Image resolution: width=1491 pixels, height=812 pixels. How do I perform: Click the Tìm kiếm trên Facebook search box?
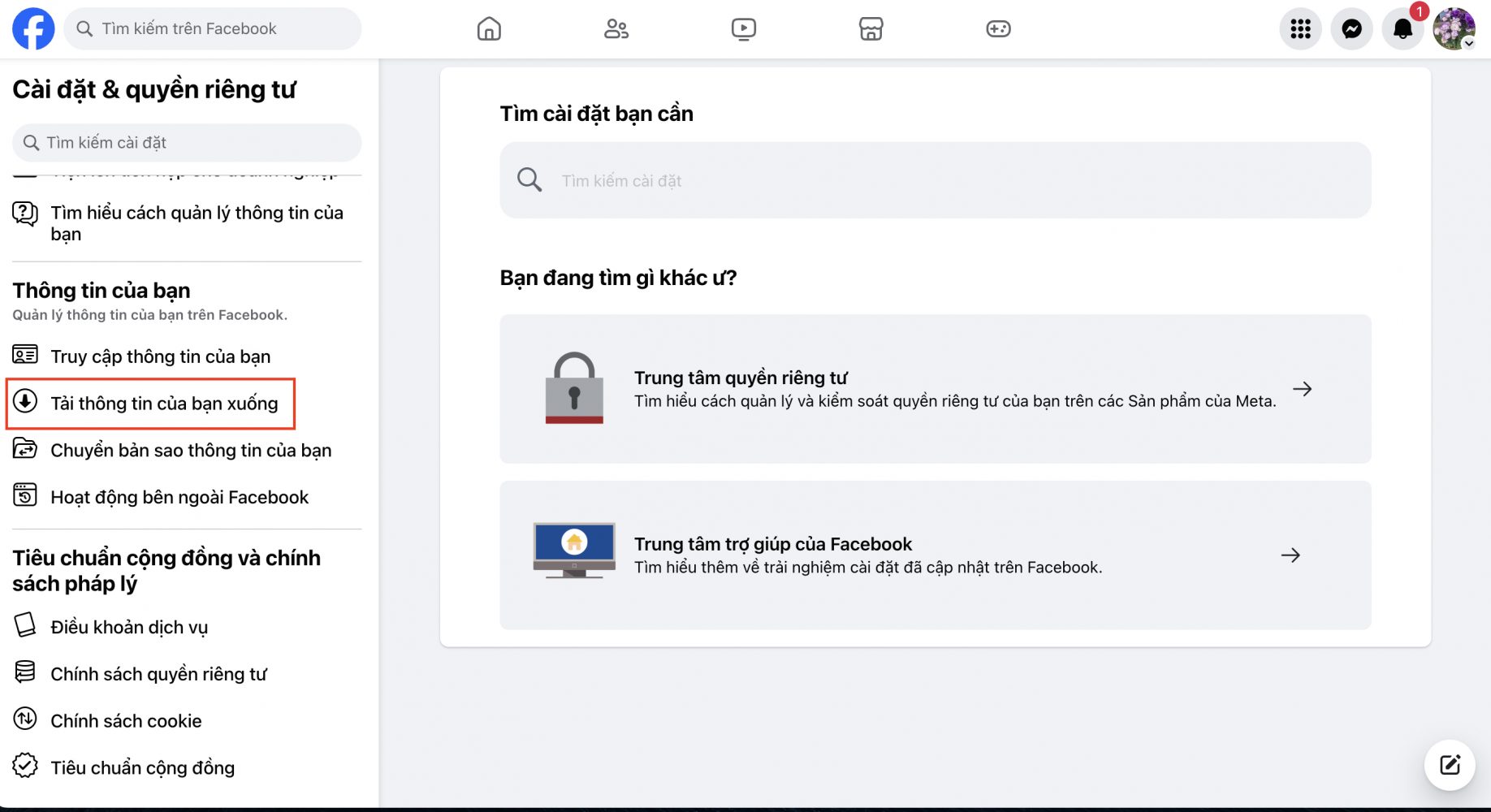213,29
